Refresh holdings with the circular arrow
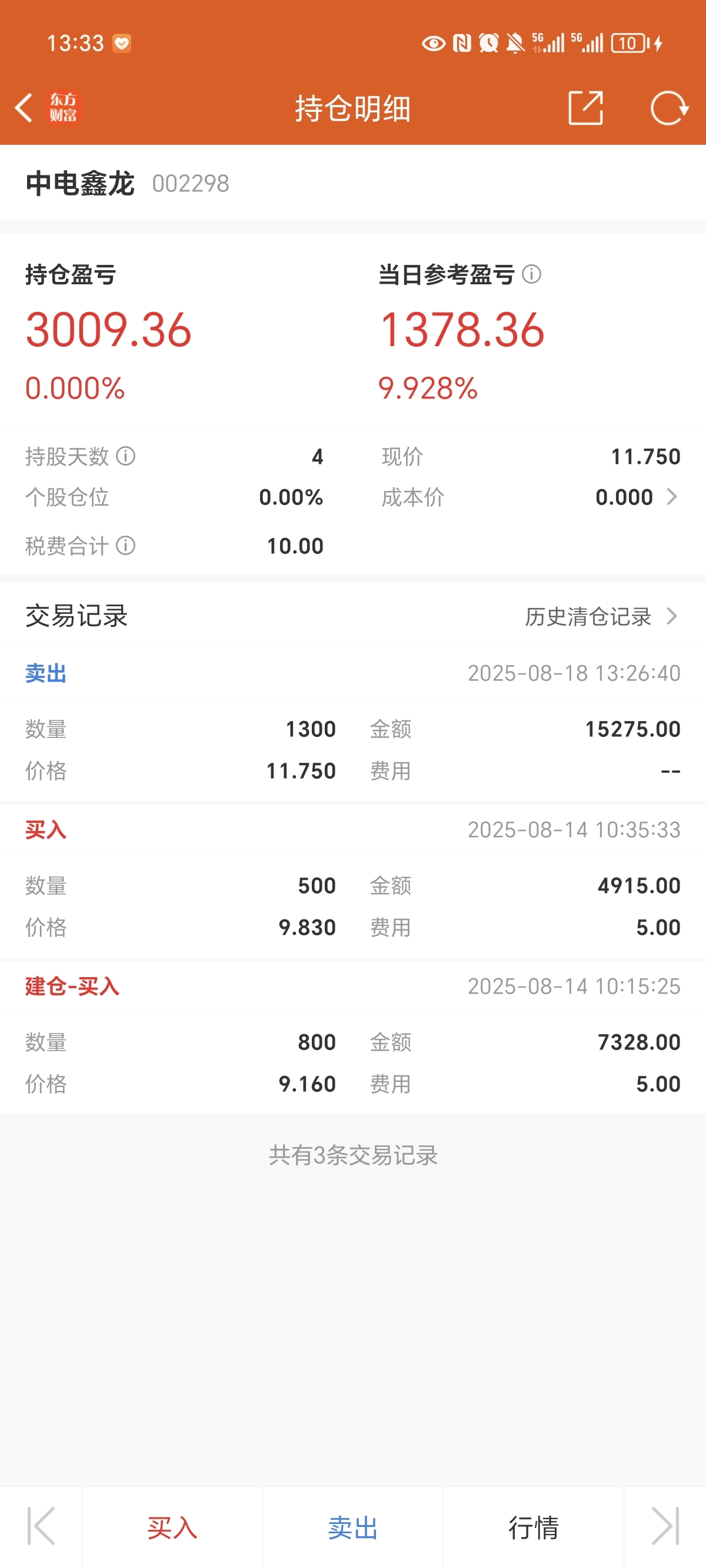 pos(669,108)
